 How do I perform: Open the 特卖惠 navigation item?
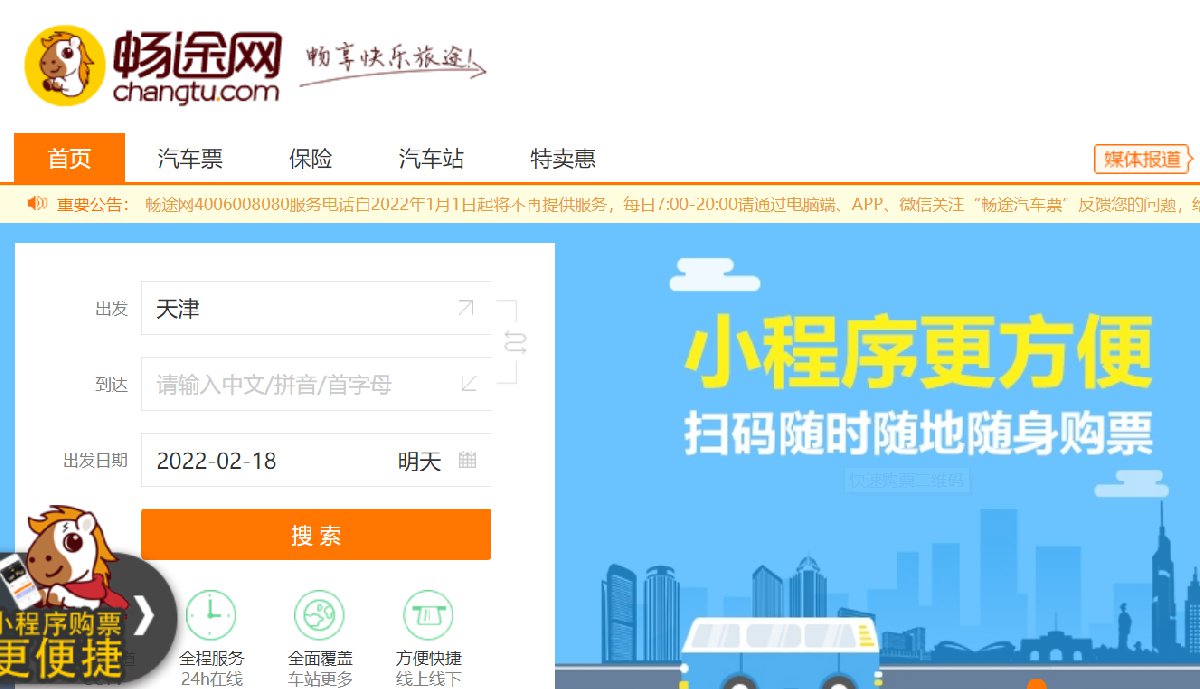point(563,158)
